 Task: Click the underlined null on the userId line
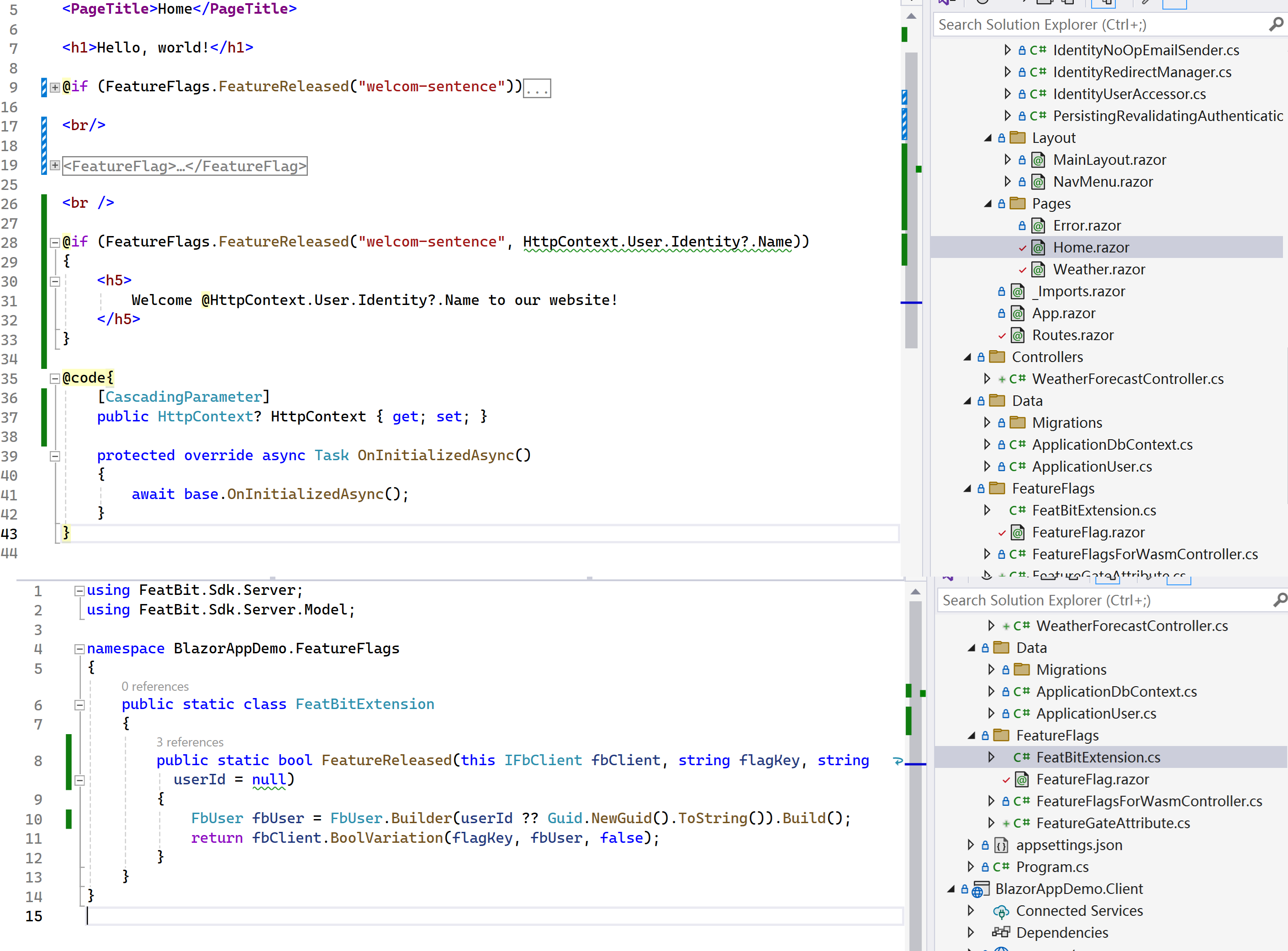coord(269,780)
